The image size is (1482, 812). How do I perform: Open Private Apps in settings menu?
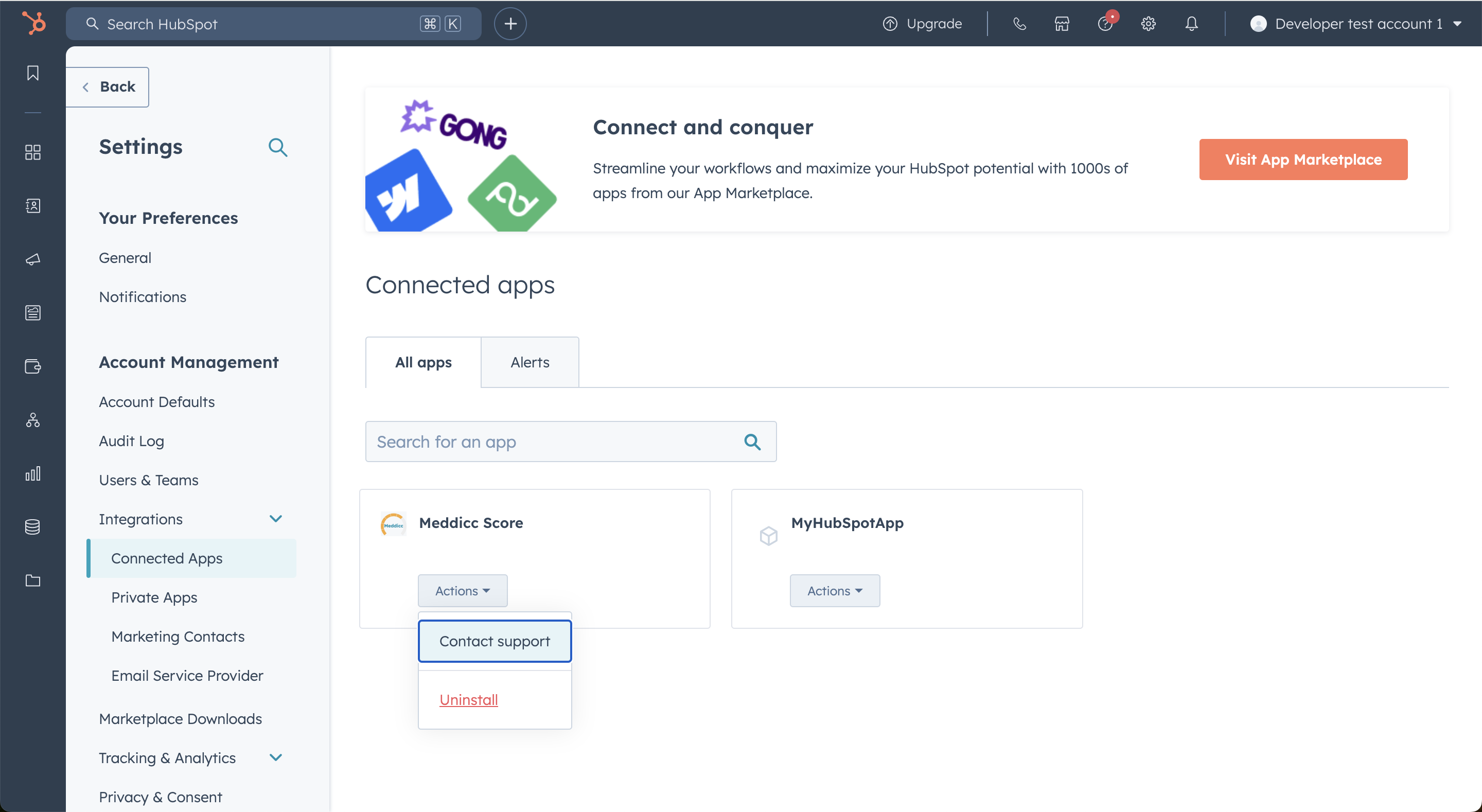(x=154, y=597)
